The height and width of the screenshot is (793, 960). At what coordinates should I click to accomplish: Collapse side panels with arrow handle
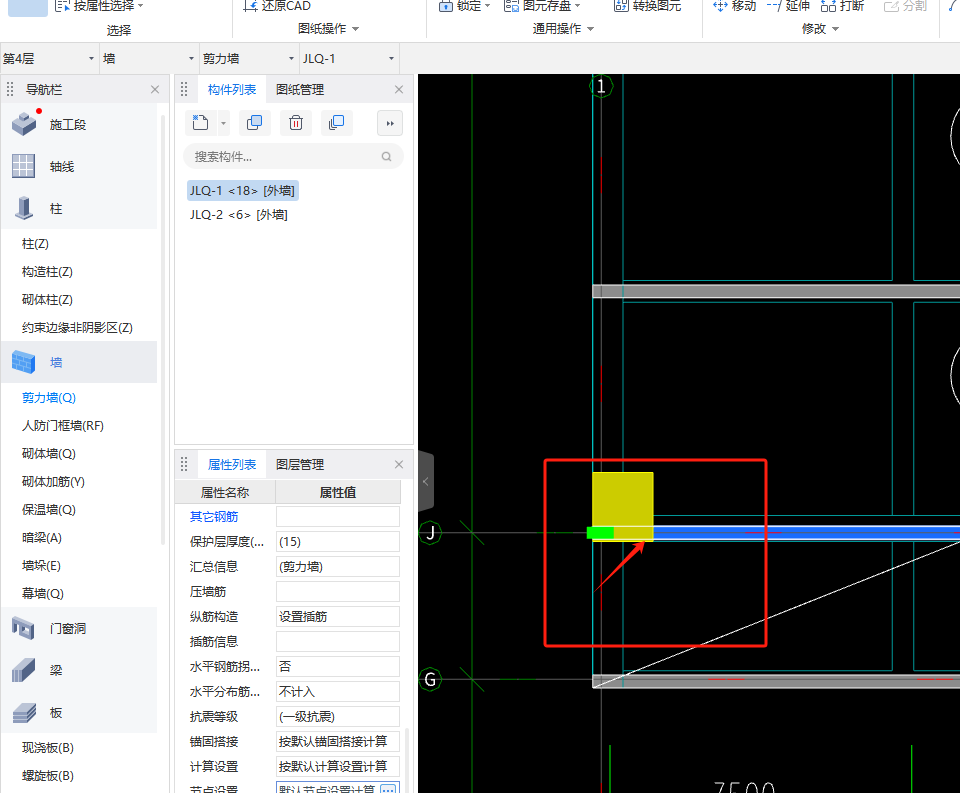coord(426,482)
